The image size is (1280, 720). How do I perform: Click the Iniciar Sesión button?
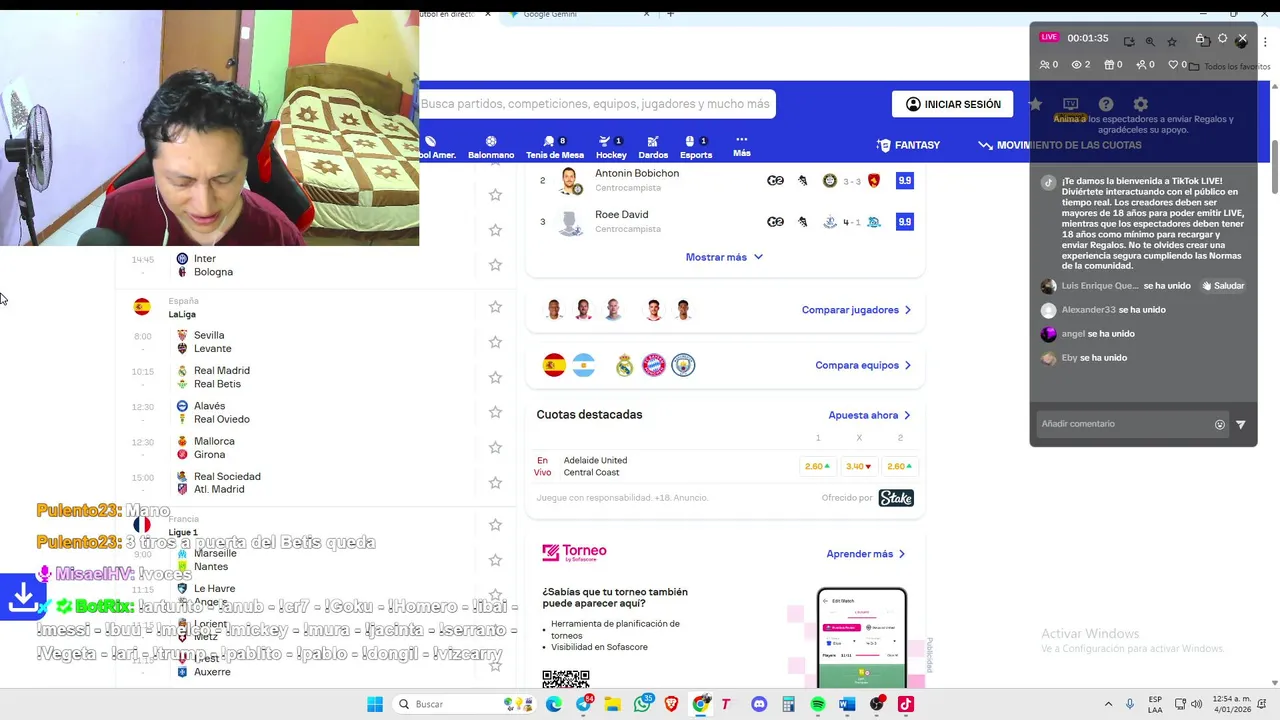(x=952, y=104)
